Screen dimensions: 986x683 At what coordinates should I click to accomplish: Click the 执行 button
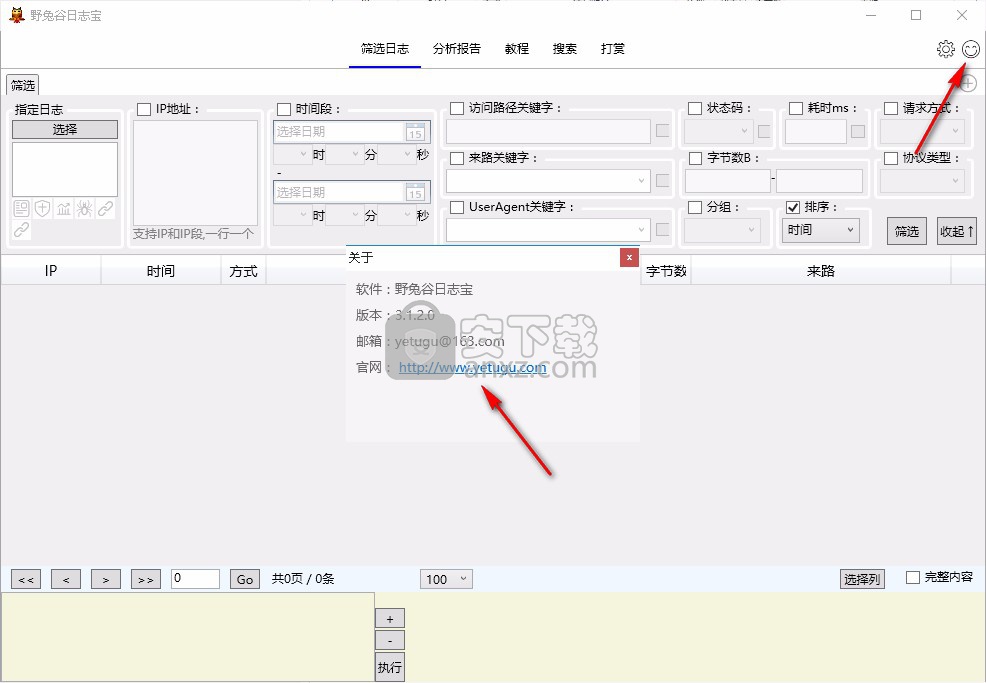390,667
